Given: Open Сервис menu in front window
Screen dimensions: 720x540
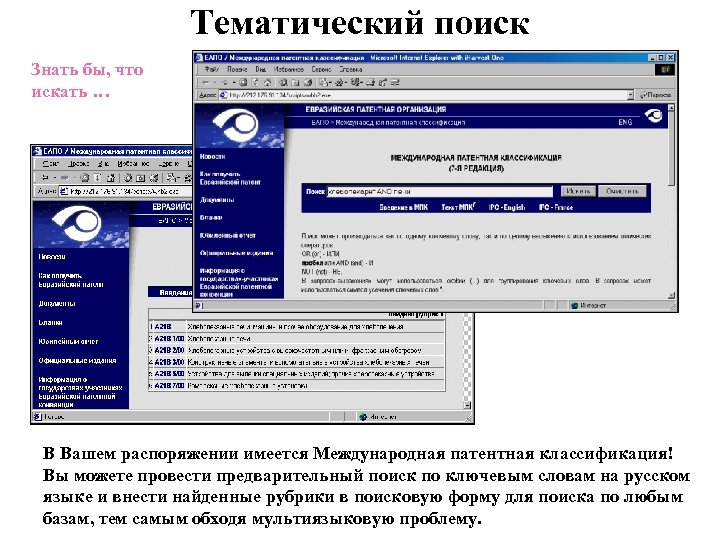Looking at the screenshot, I should pos(321,69).
